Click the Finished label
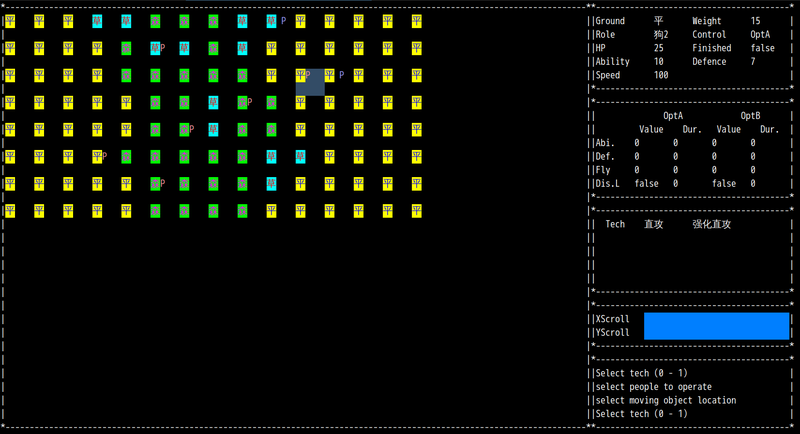This screenshot has width=800, height=434. tap(712, 48)
